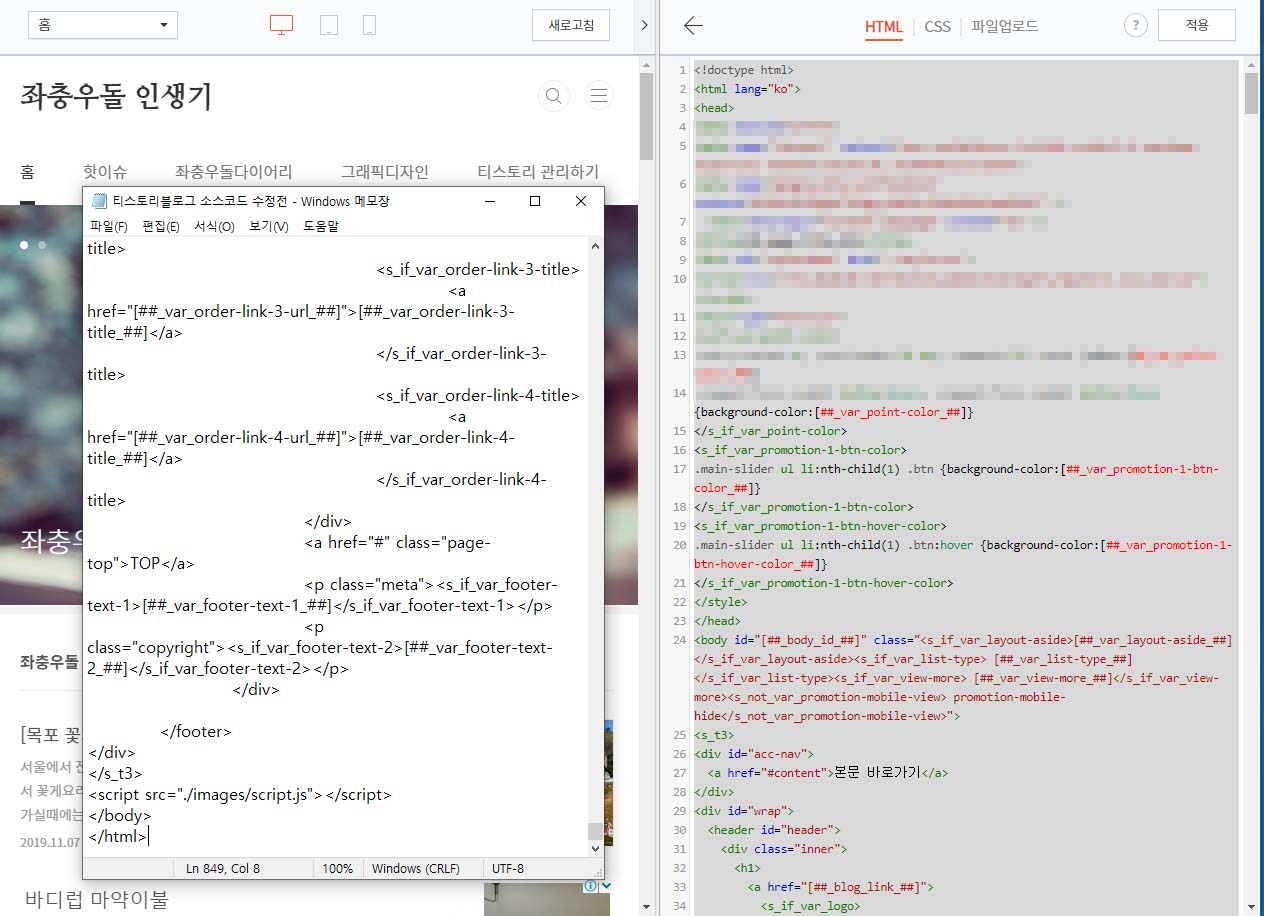
Task: Click <header id="header"> code line
Action: pos(774,830)
